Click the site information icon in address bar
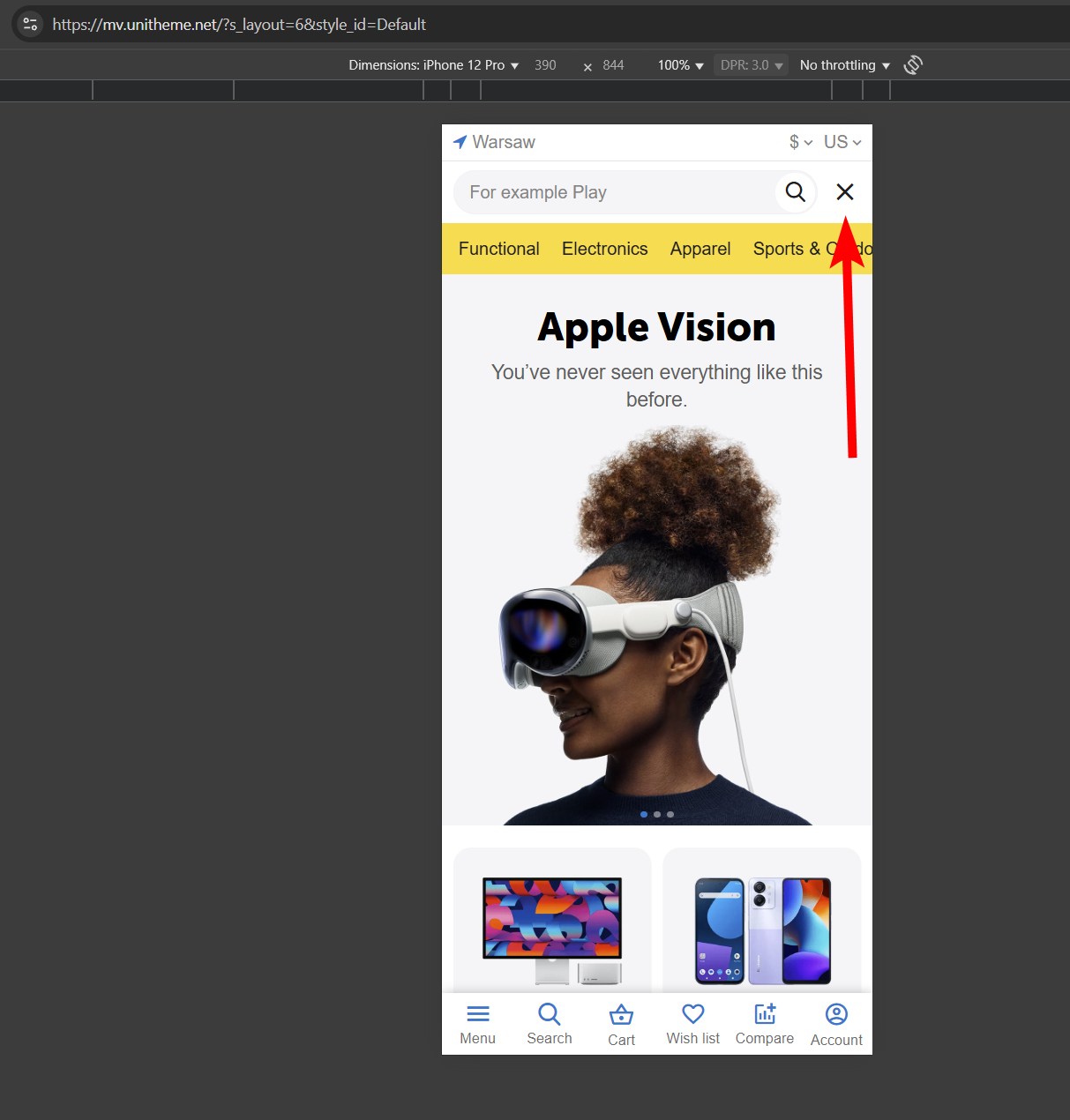This screenshot has height=1120, width=1070. point(30,24)
